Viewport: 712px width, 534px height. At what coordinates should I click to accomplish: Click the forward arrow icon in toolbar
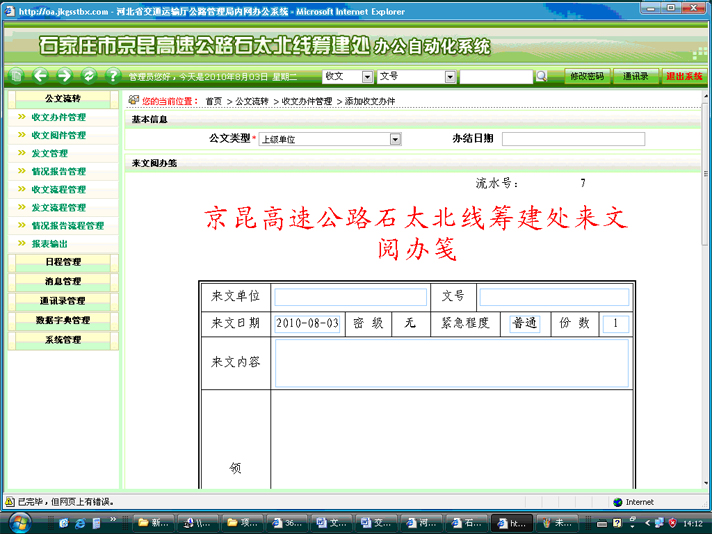click(64, 76)
